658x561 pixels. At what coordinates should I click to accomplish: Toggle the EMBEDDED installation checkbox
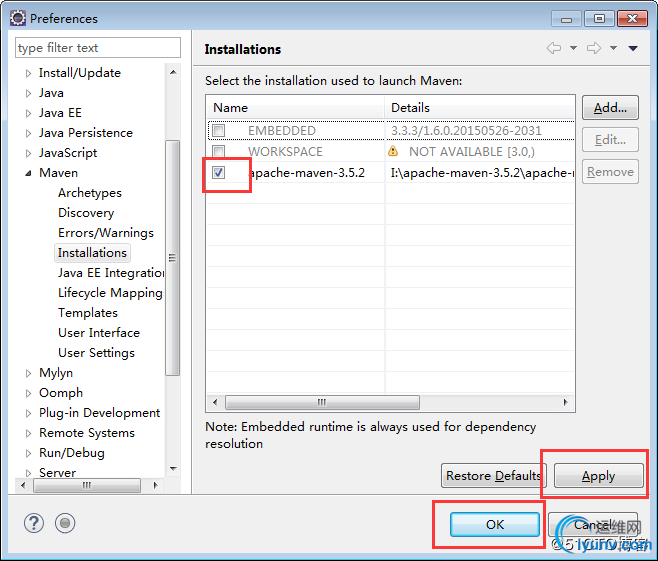click(x=219, y=130)
